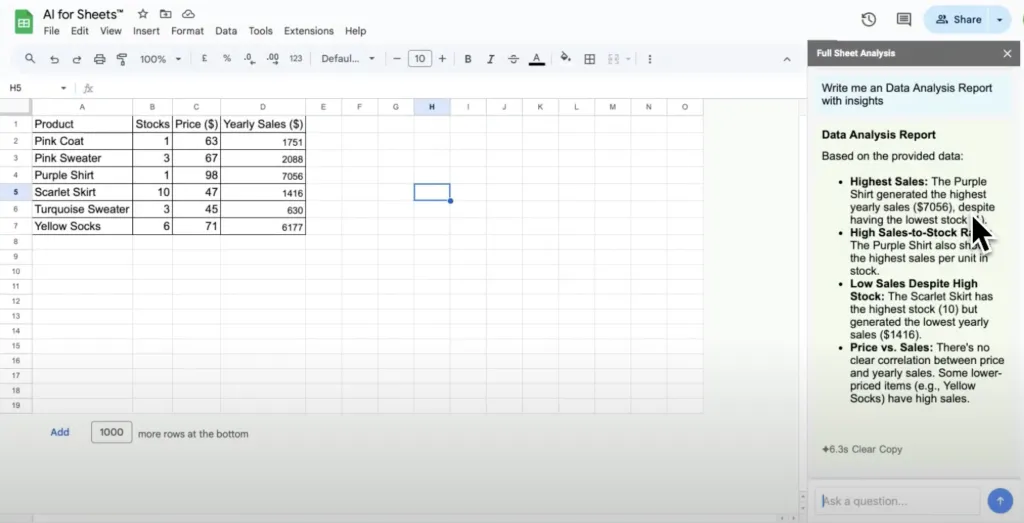1024x523 pixels.
Task: Open the comments icon beside Share
Action: click(904, 19)
